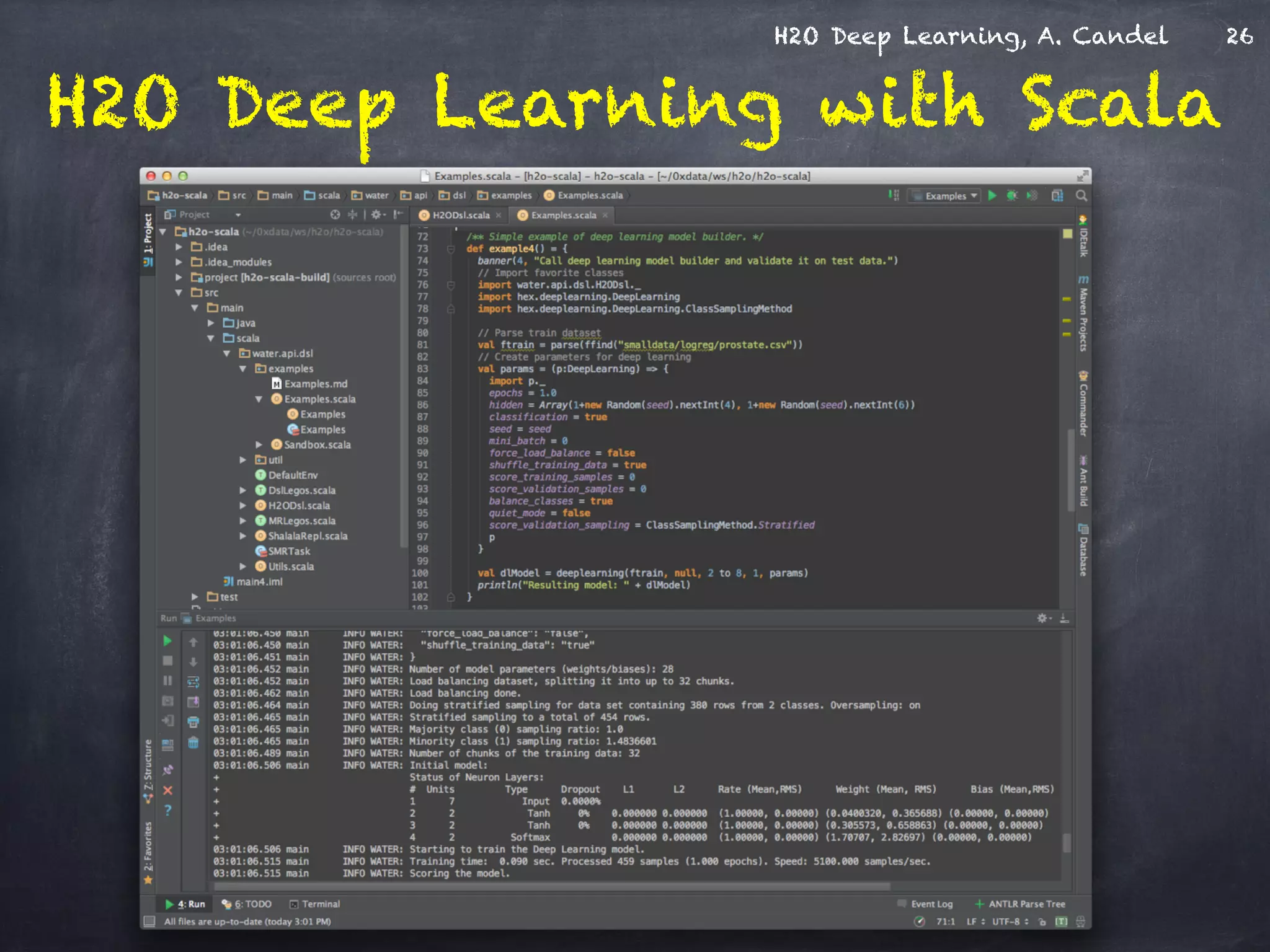This screenshot has height=952, width=1270.
Task: Expand the test folder
Action: (195, 597)
